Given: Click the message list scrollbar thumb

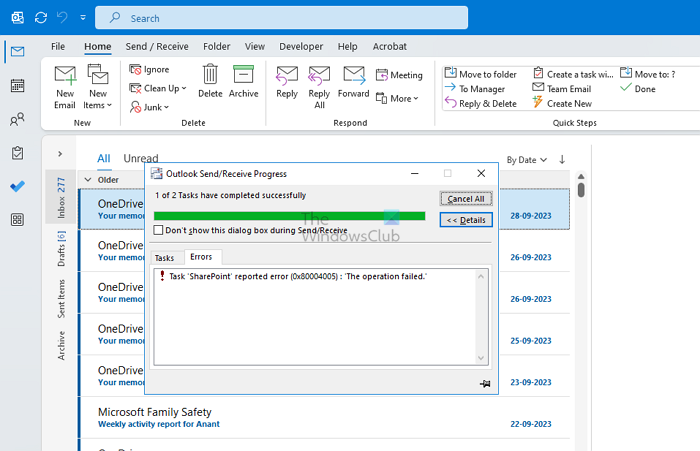Looking at the screenshot, I should 581,190.
